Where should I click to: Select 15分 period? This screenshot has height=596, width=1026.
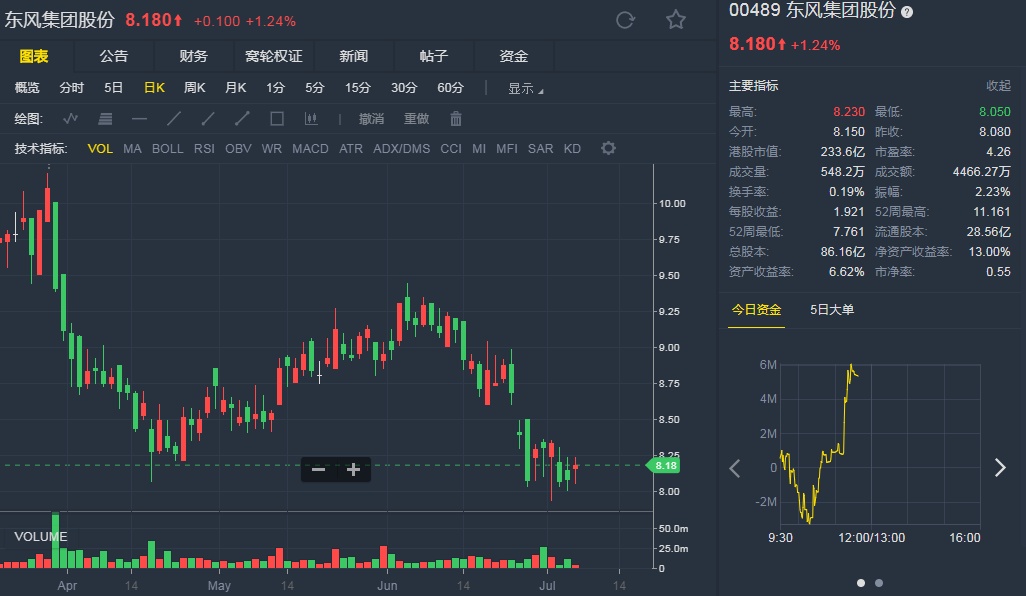pos(358,88)
